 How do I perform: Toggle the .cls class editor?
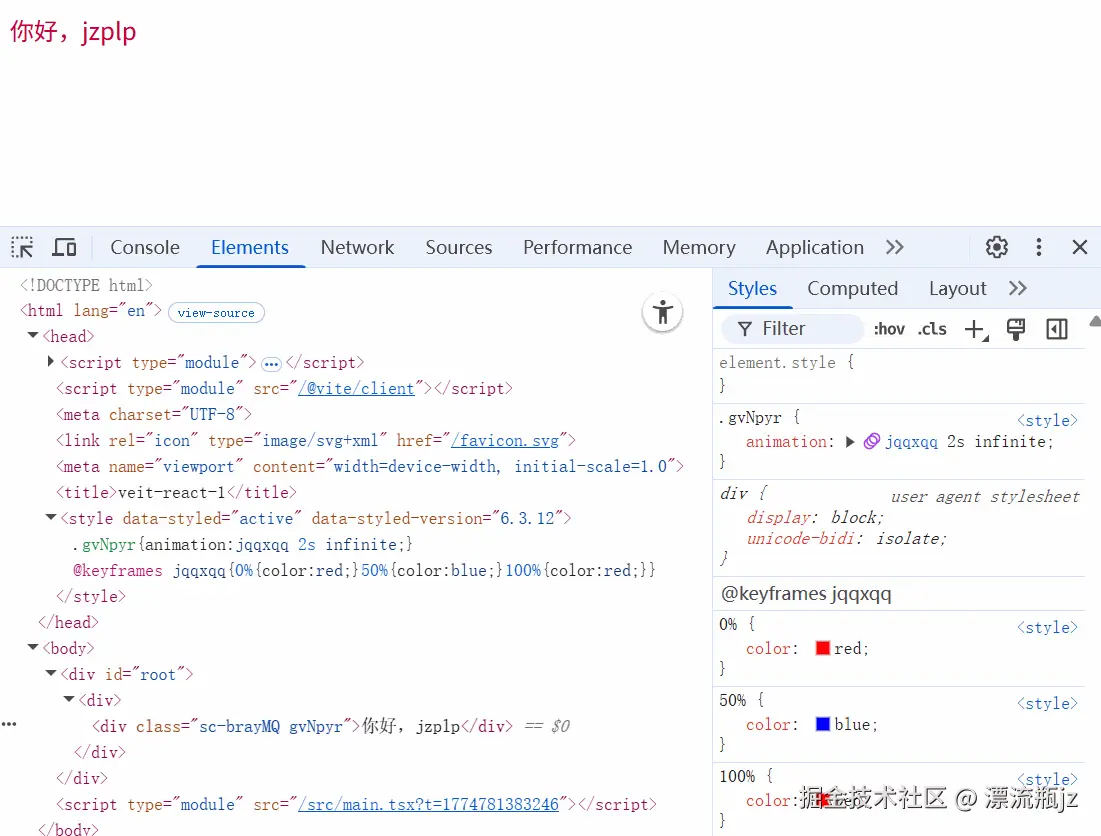pyautogui.click(x=932, y=328)
